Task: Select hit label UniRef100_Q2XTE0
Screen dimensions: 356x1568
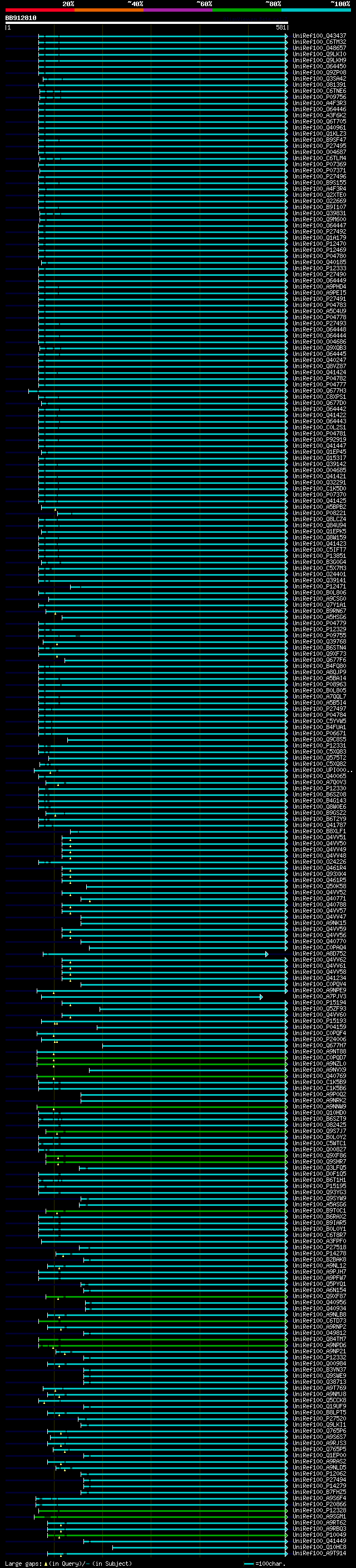Action: pyautogui.click(x=319, y=195)
